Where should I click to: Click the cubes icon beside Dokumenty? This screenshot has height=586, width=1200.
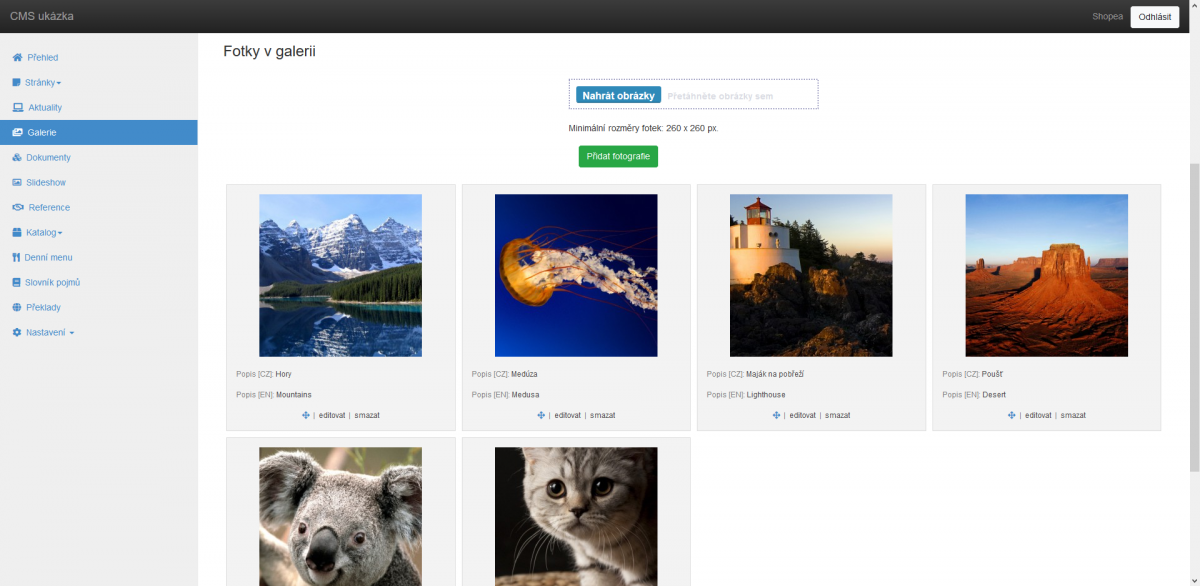tap(17, 158)
